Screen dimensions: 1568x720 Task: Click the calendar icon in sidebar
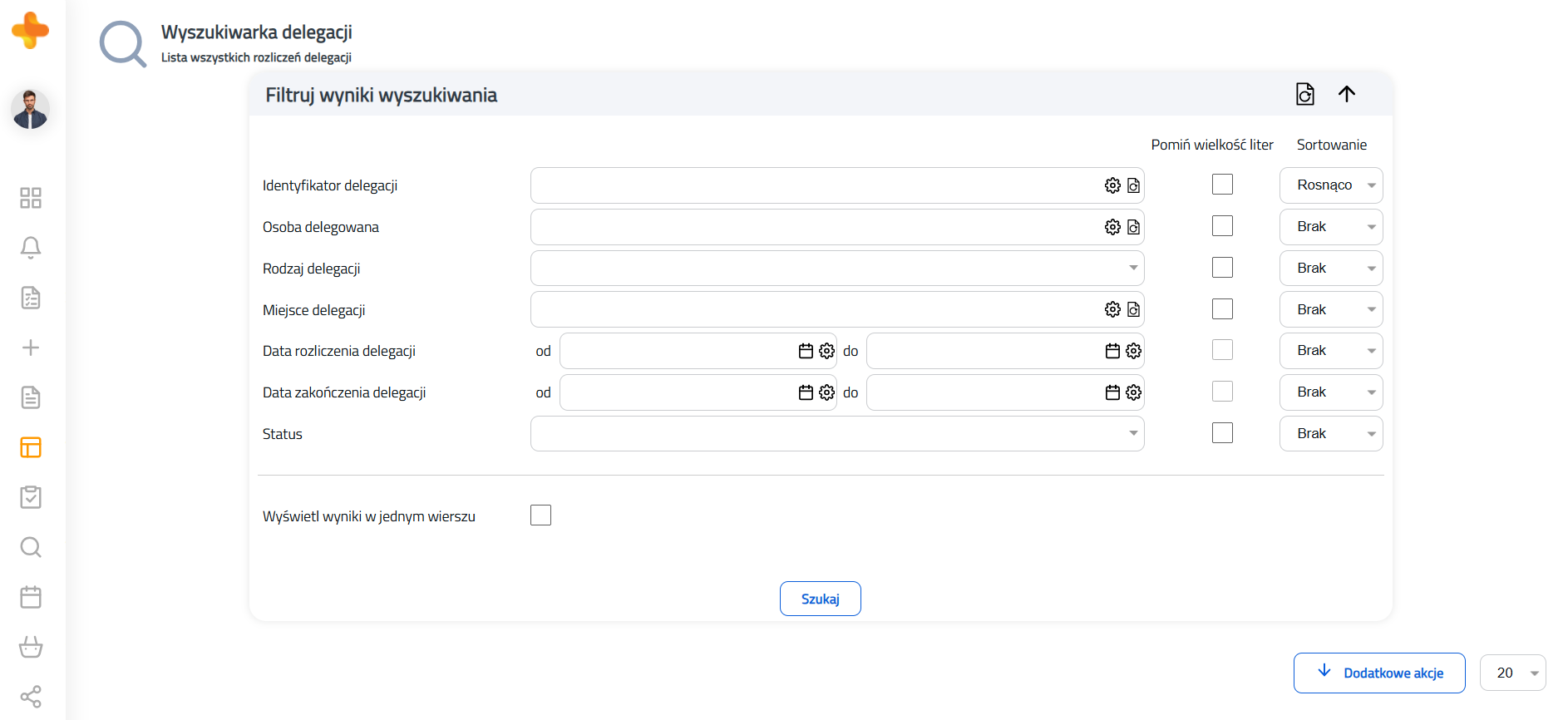coord(31,597)
